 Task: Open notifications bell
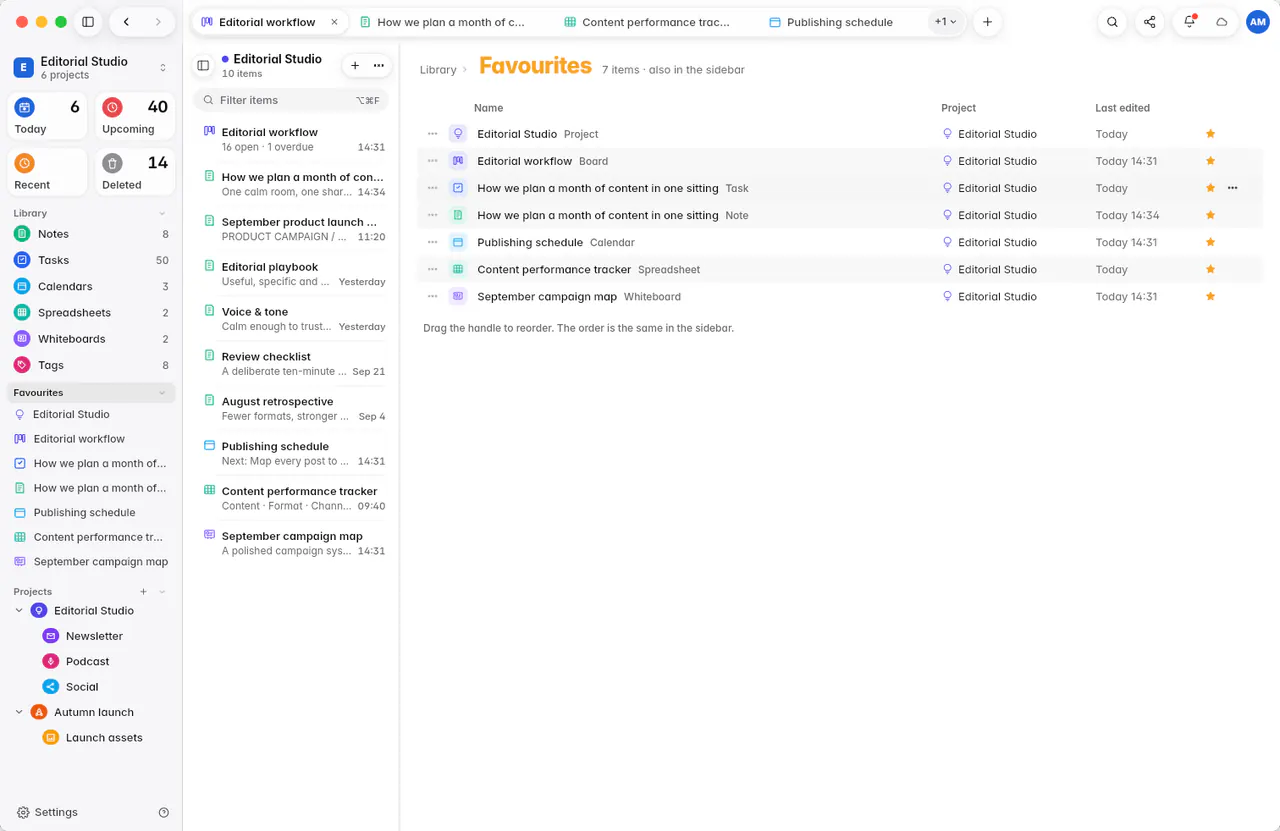[1189, 22]
